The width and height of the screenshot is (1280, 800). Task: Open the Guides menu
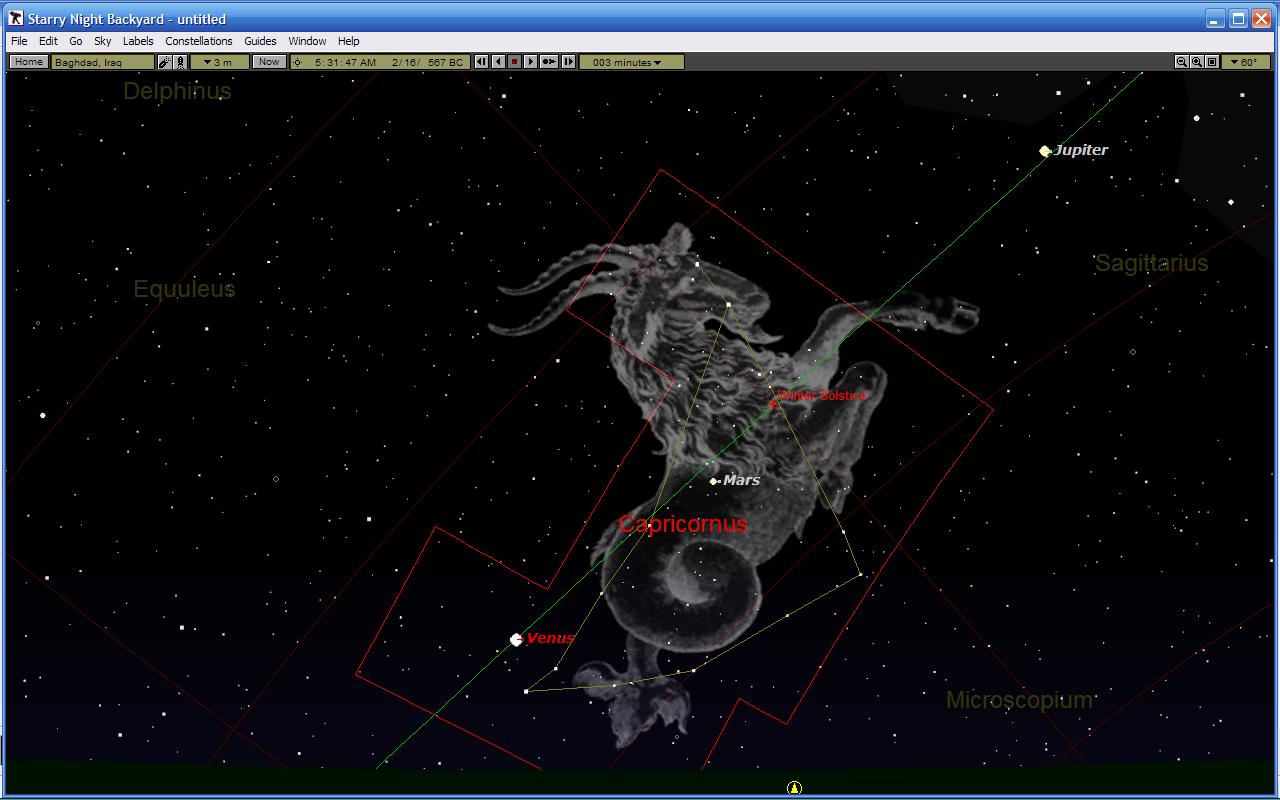click(260, 41)
